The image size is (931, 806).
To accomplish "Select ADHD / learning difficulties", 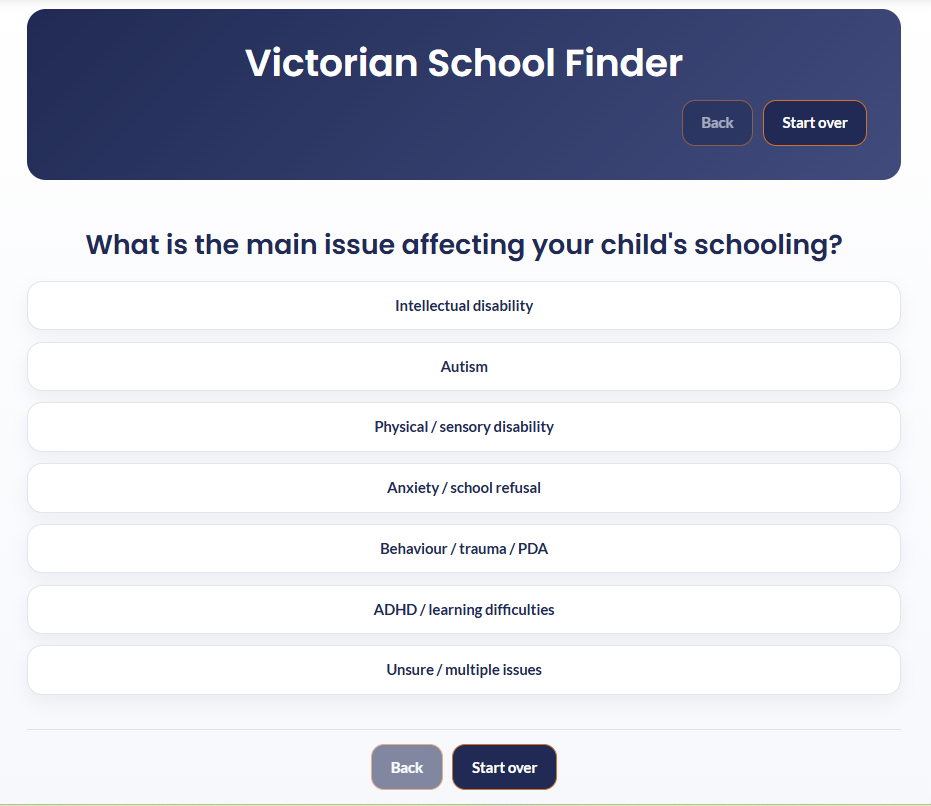I will click(x=464, y=609).
